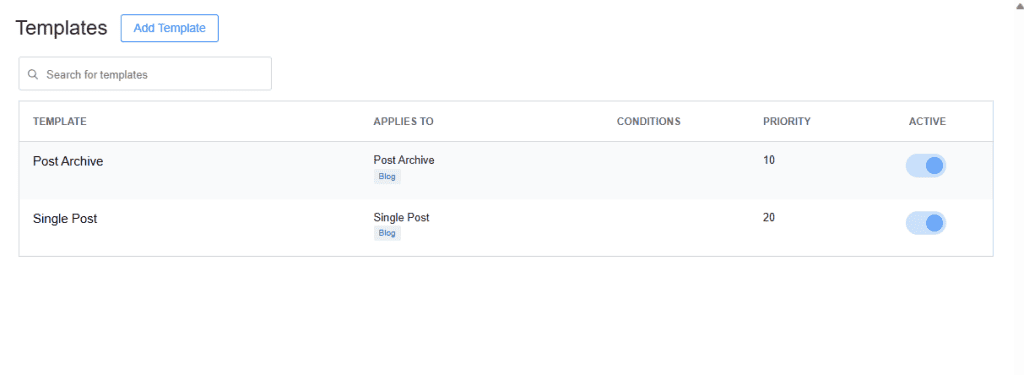Click the Add Template button
Viewport: 1024px width, 375px height.
(x=170, y=28)
